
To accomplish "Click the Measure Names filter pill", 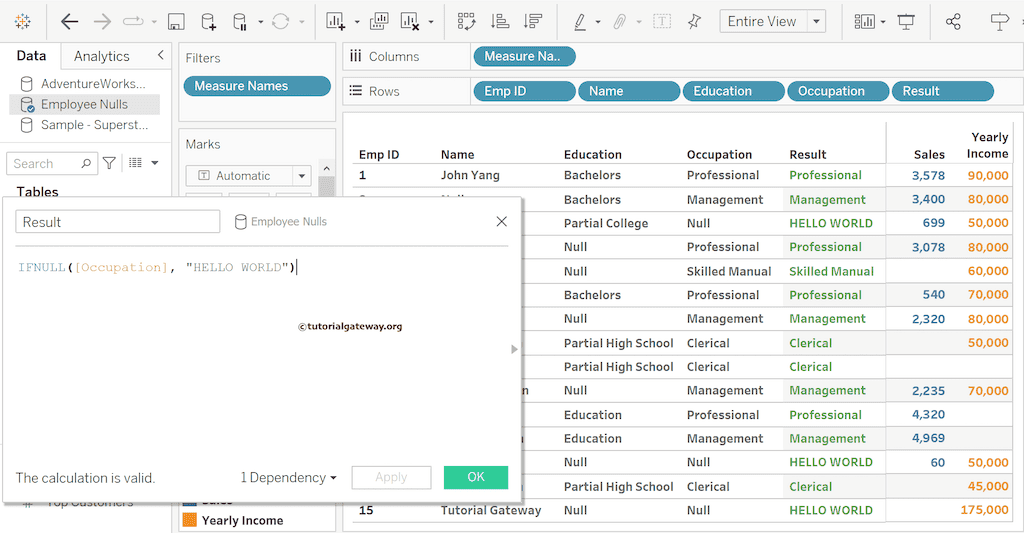I will click(257, 86).
